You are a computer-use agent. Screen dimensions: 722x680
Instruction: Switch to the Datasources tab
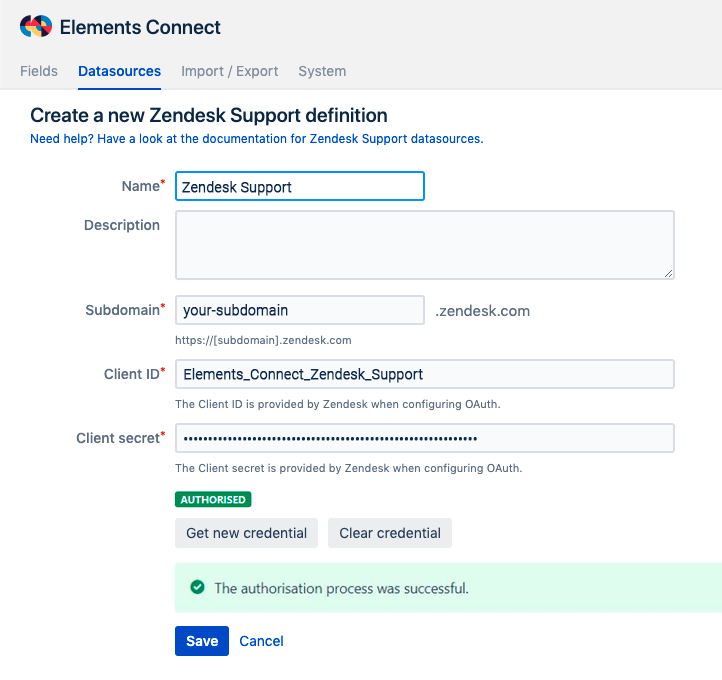pos(119,71)
